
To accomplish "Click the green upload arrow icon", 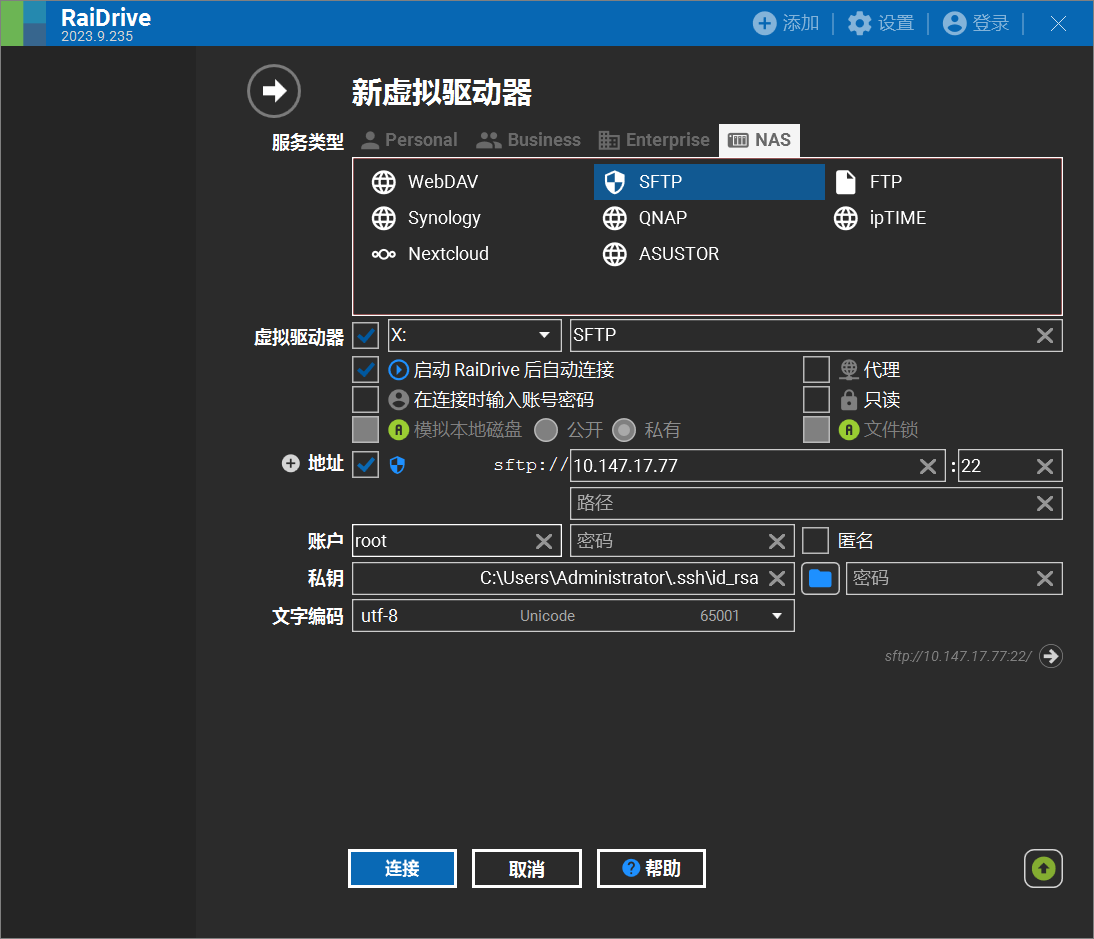I will 1043,869.
